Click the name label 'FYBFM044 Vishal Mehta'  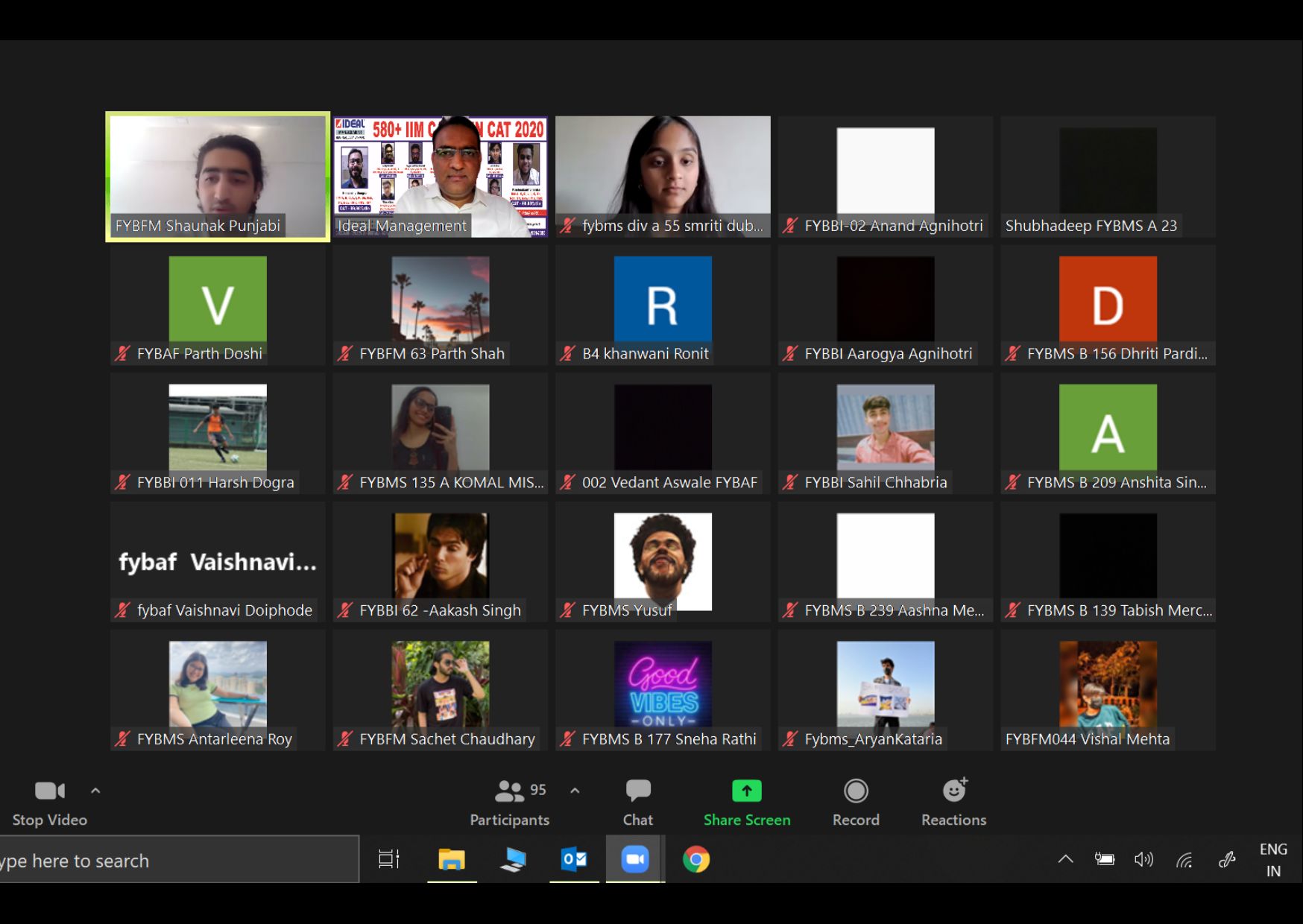[1088, 739]
